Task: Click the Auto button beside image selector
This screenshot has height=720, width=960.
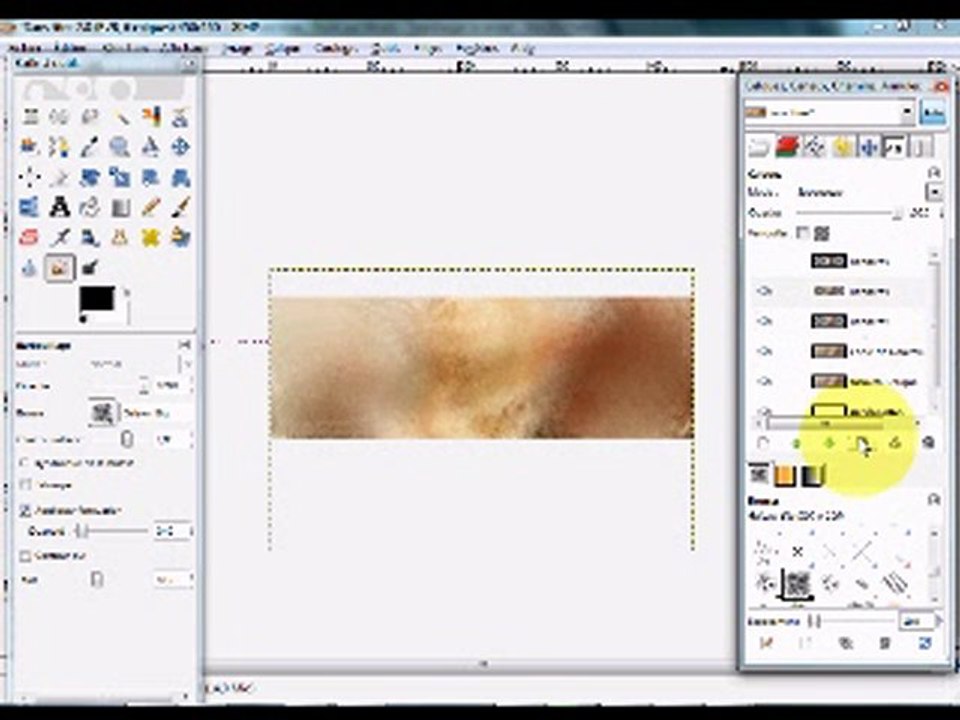Action: tap(934, 113)
